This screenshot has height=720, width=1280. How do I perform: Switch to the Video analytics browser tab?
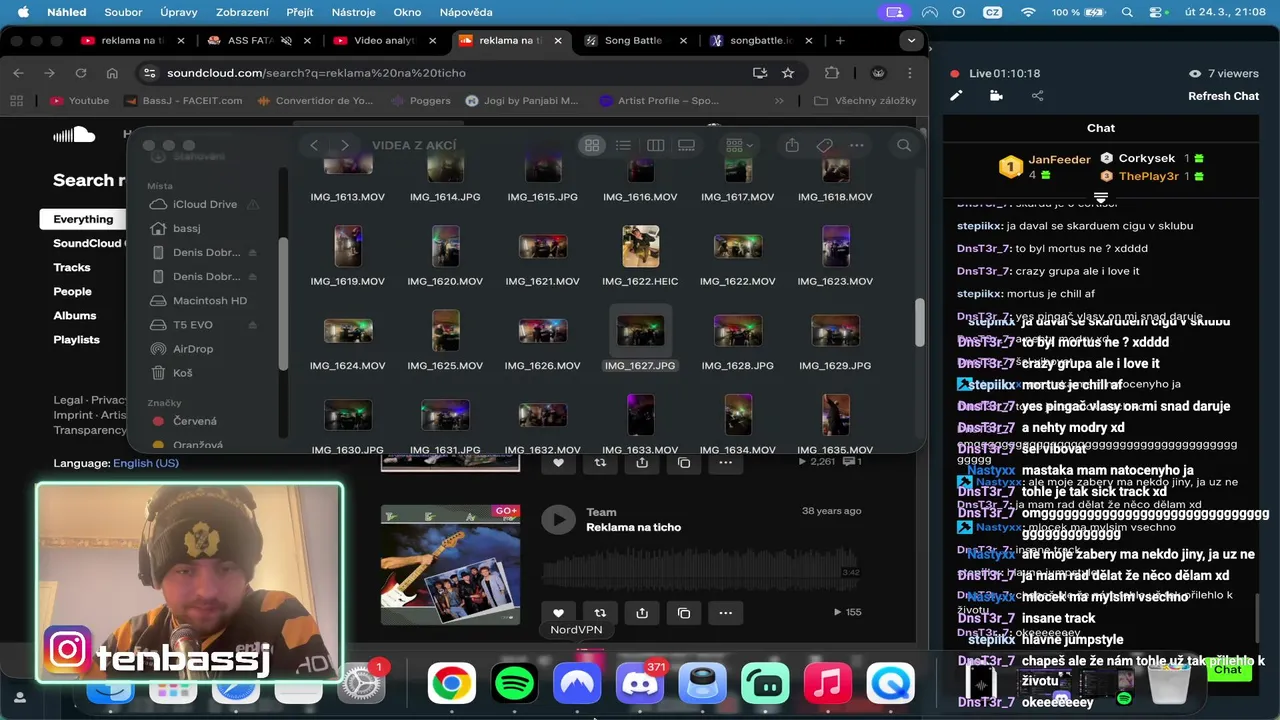[x=384, y=41]
